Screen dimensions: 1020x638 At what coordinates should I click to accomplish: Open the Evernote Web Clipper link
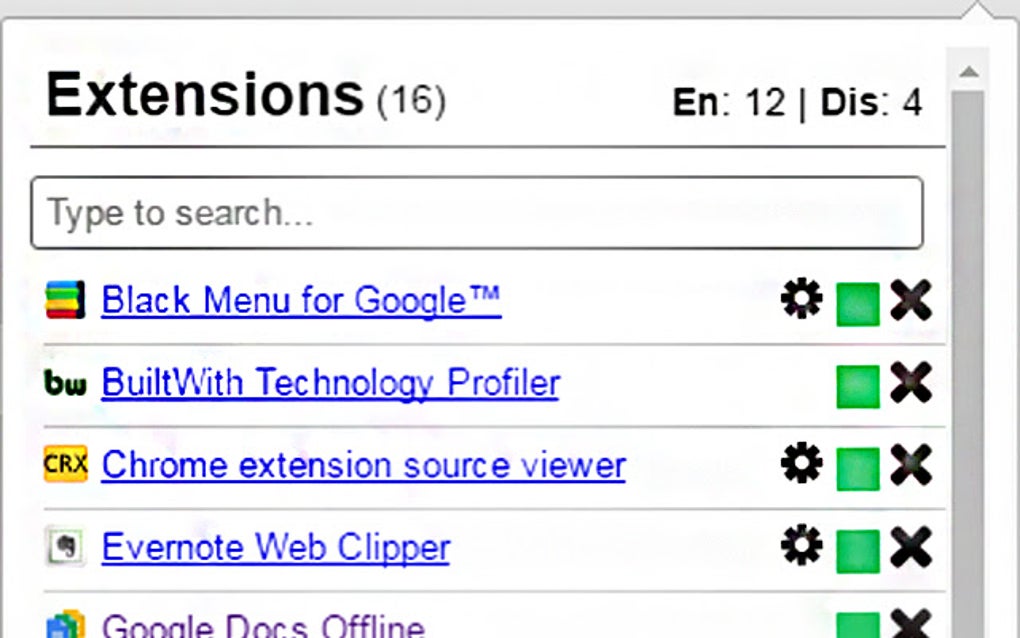pos(276,547)
